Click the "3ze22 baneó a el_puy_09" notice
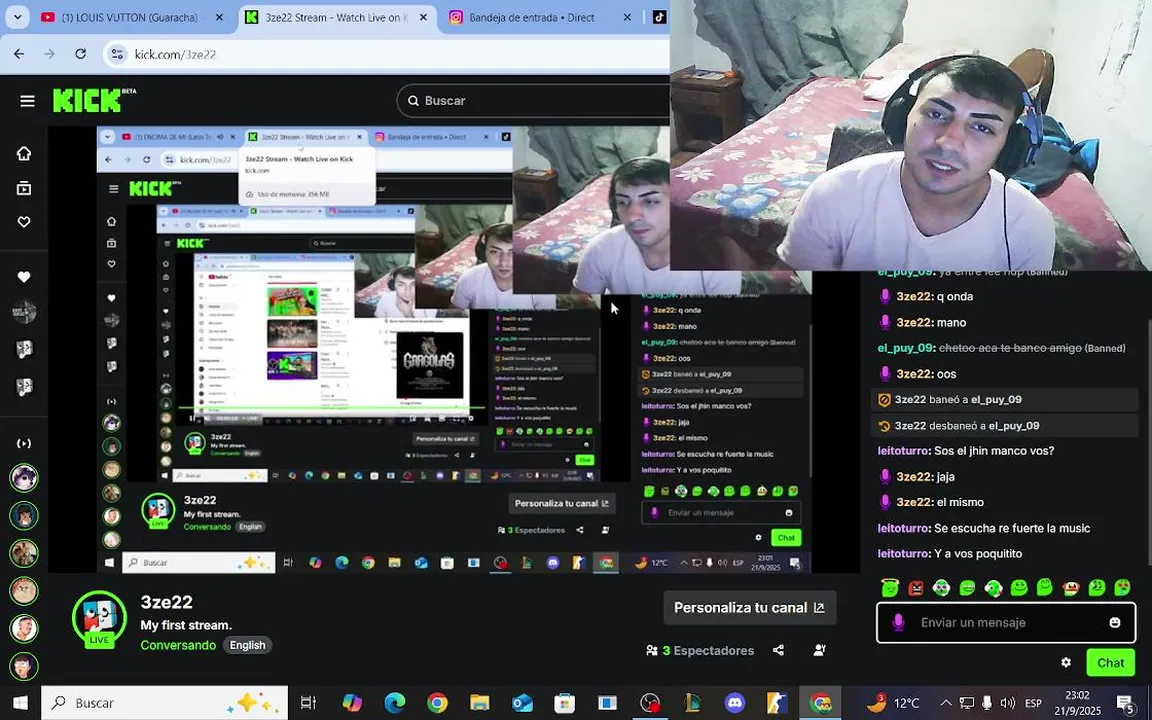 [x=1004, y=400]
